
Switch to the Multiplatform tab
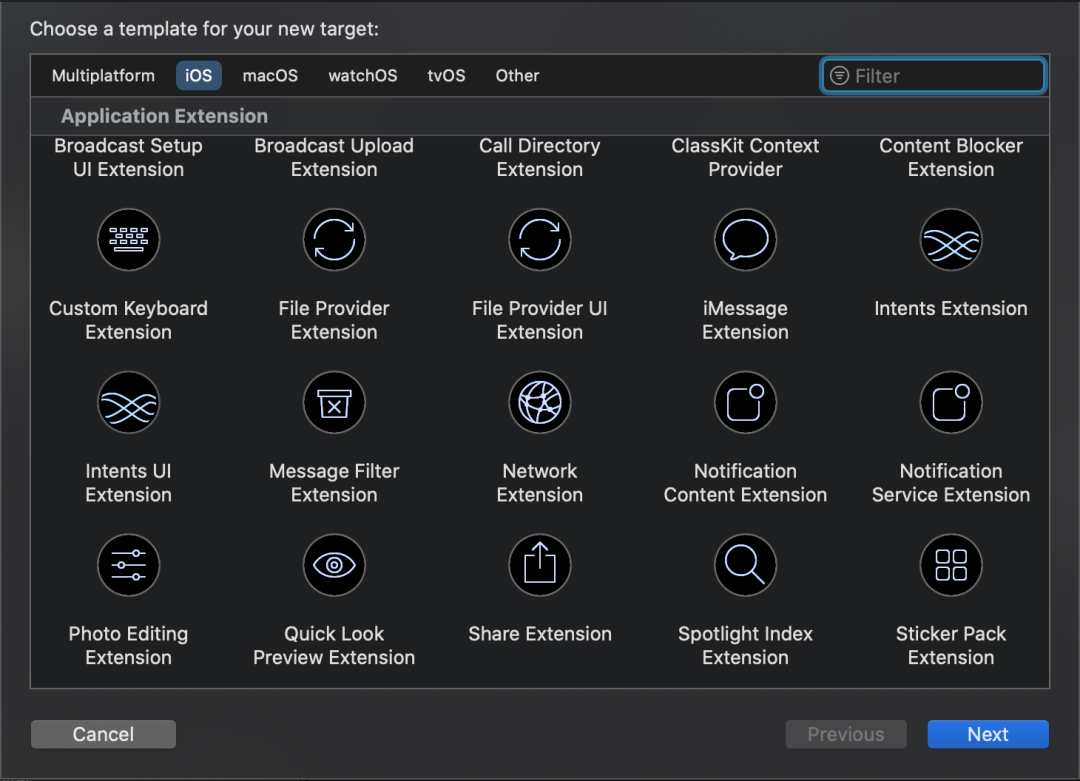point(103,76)
